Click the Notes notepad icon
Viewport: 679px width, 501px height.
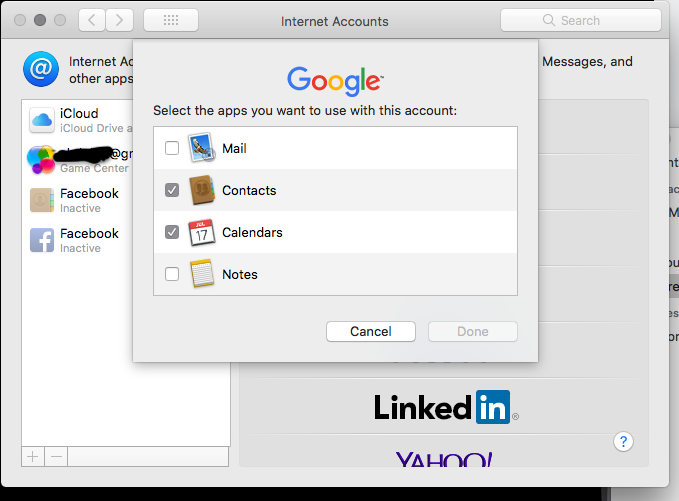click(x=202, y=274)
